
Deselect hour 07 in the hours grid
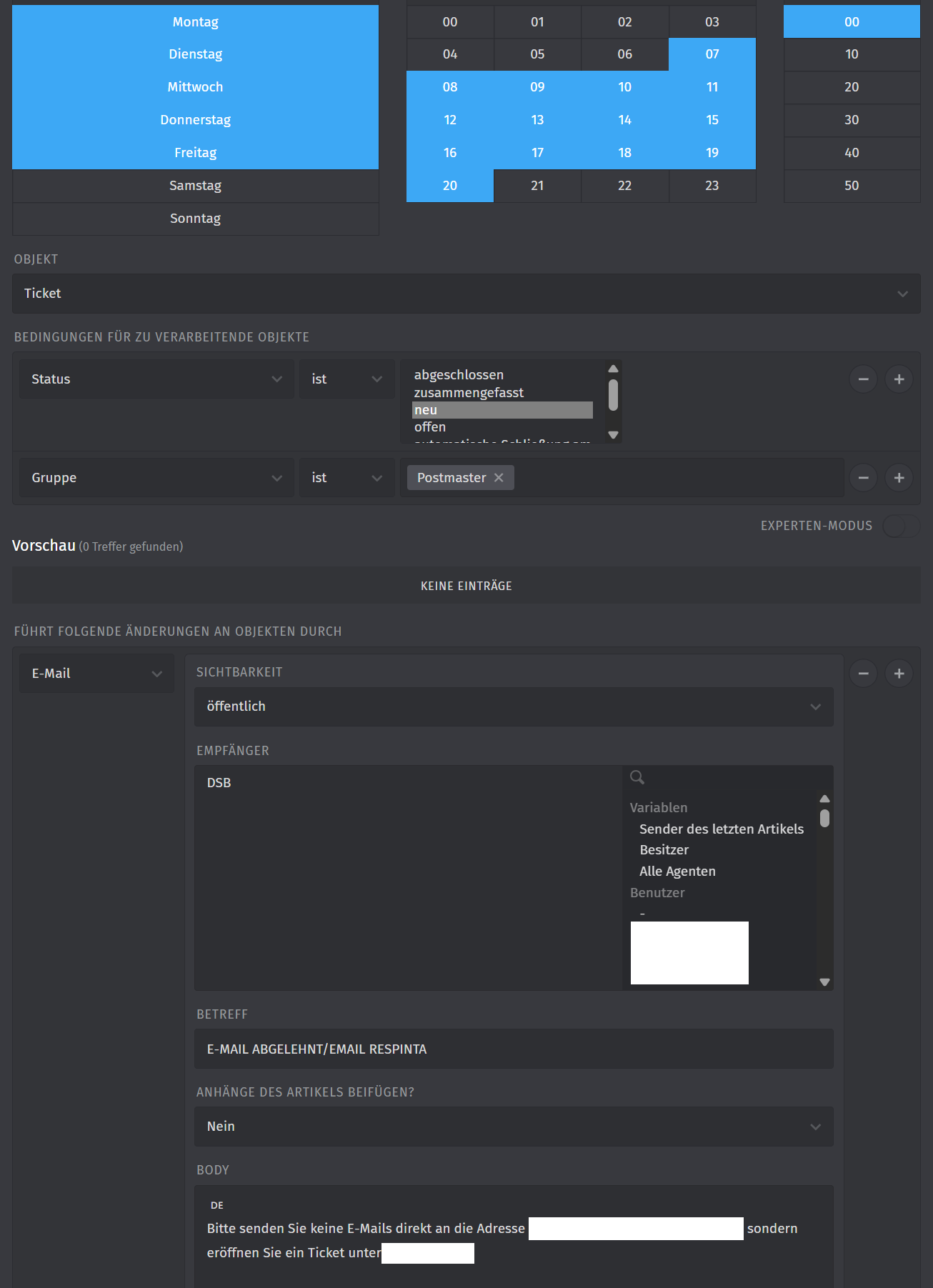click(712, 54)
